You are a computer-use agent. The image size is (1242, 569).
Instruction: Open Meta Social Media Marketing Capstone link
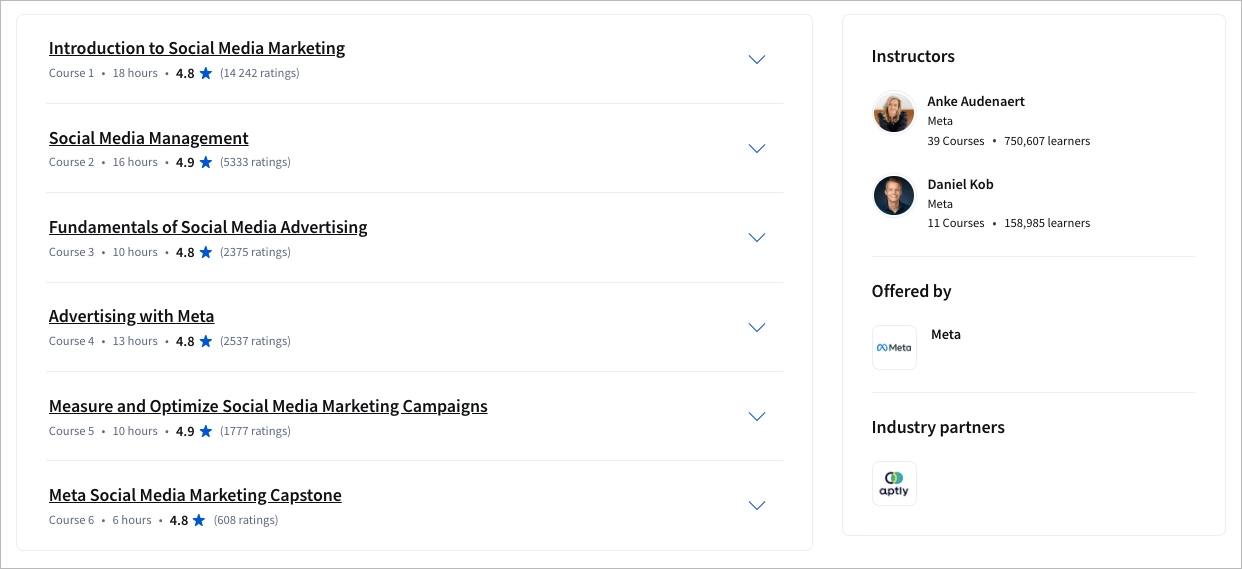195,495
